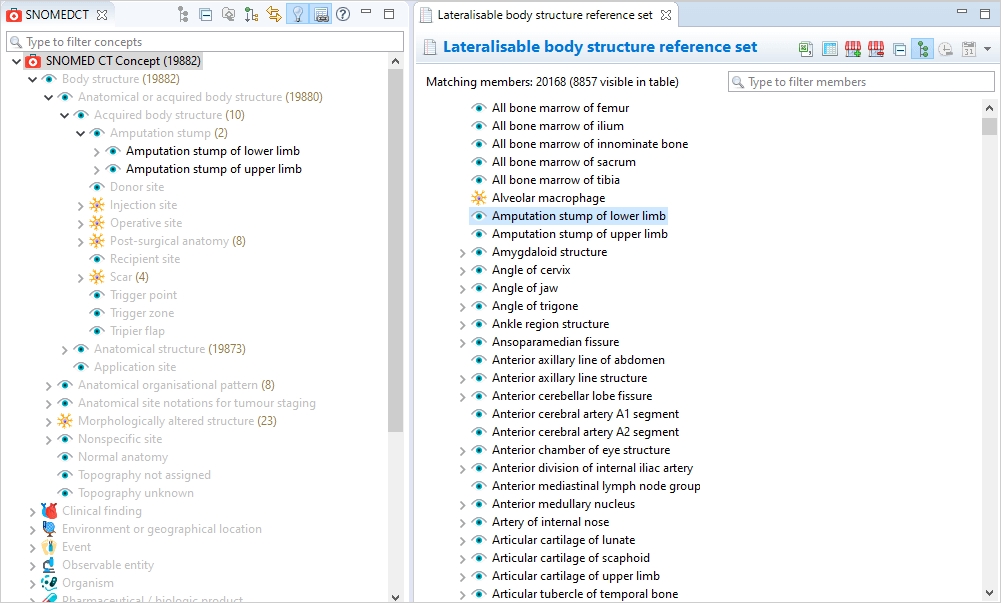Screen dimensions: 1001x603
Task: Select Clinical finding in the concept tree
Action: point(101,511)
